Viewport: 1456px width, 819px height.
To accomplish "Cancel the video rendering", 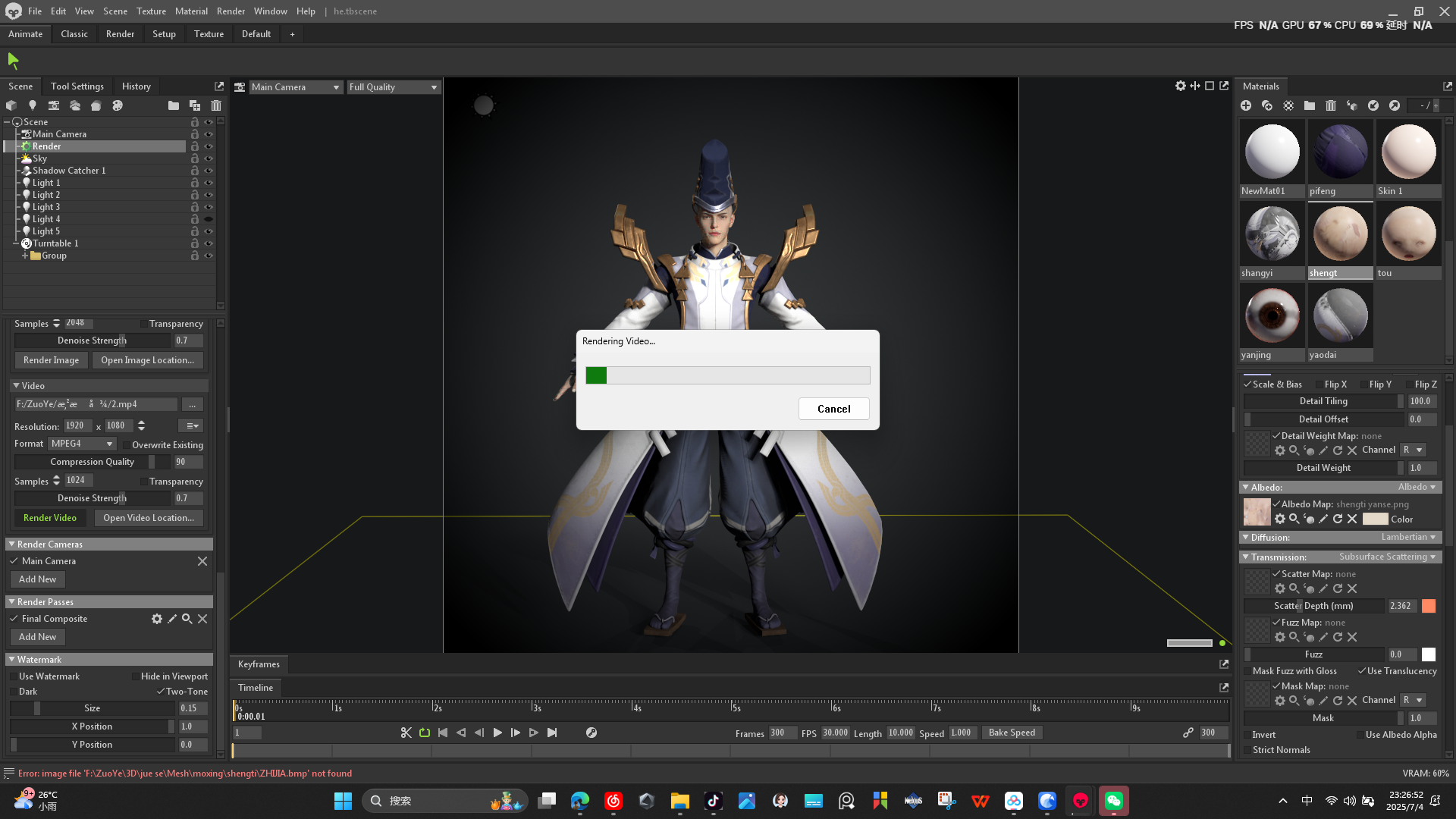I will tap(833, 409).
